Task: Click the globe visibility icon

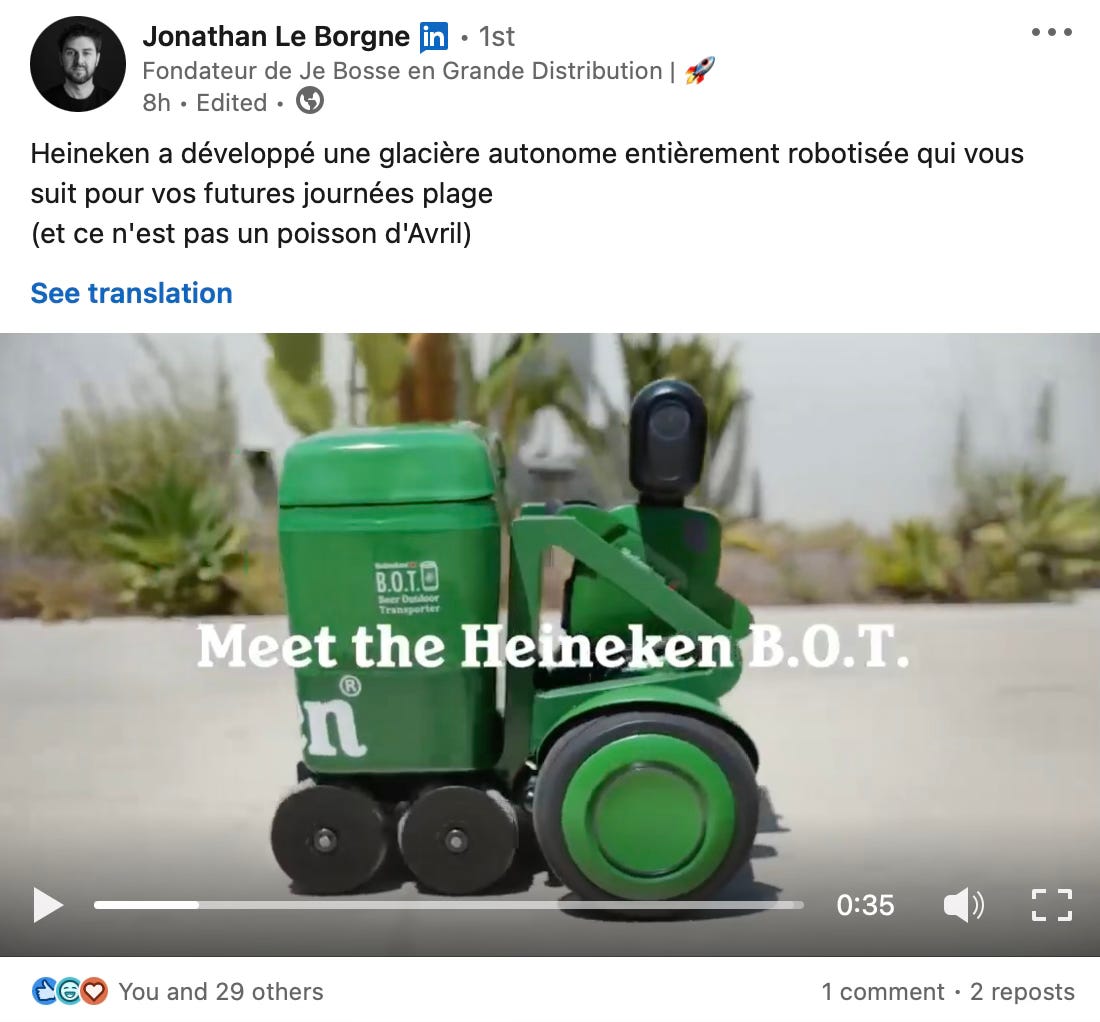Action: [x=309, y=101]
